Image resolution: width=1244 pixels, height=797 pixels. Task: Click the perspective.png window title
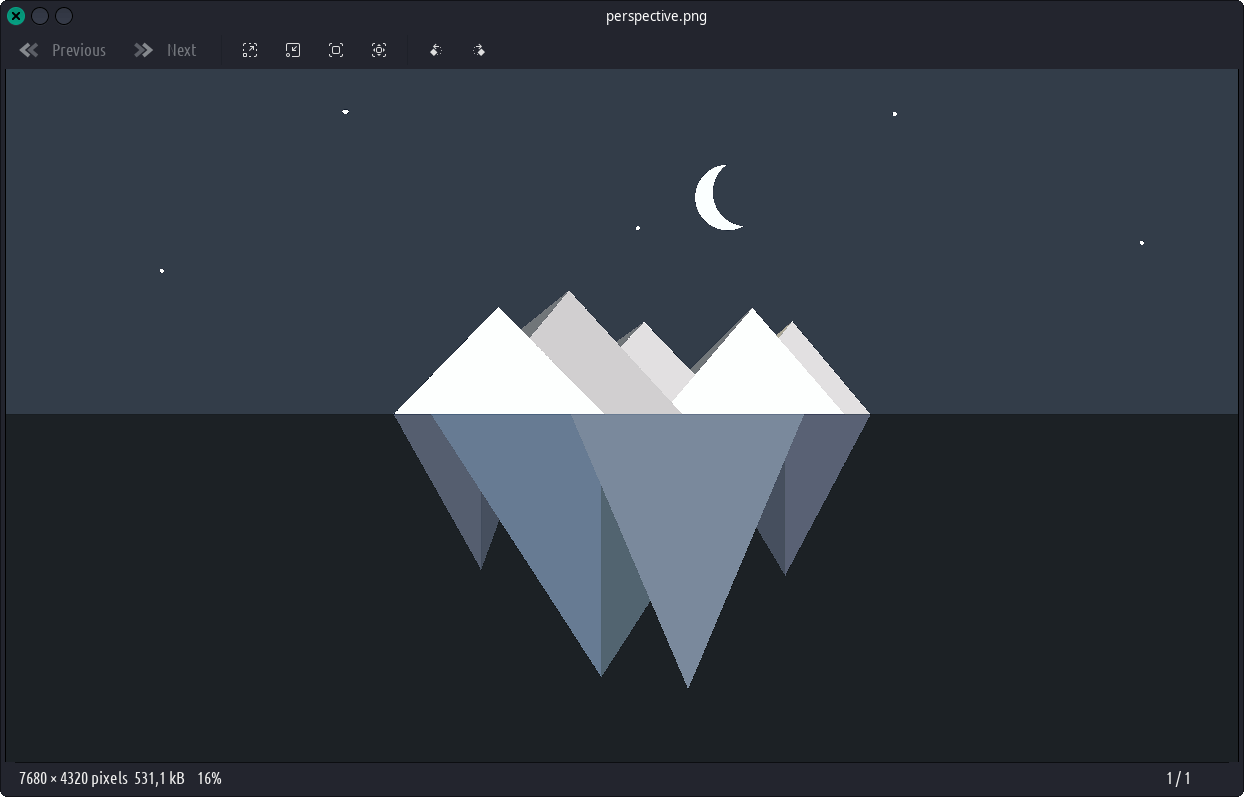tap(656, 16)
